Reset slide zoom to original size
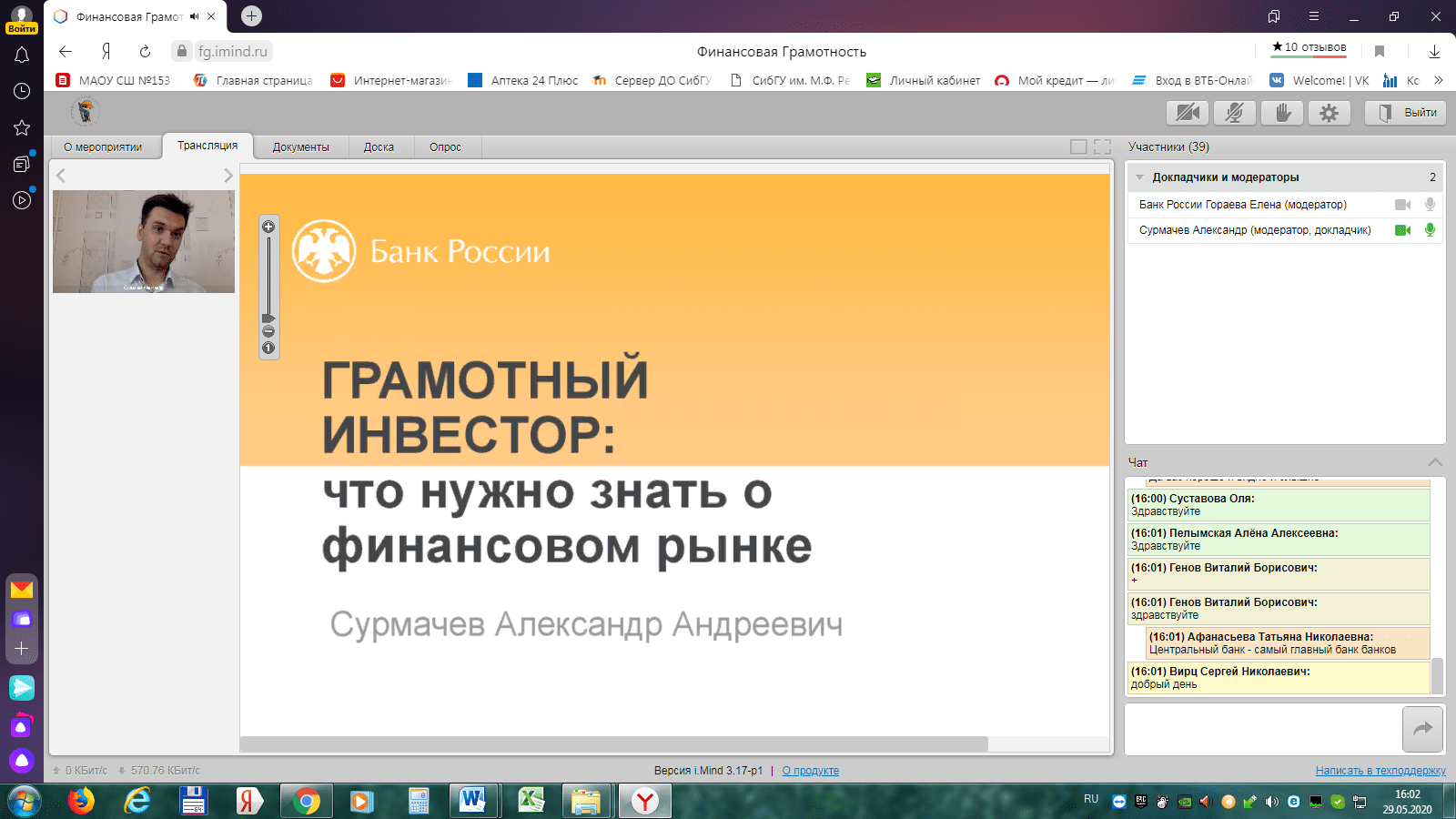The height and width of the screenshot is (819, 1456). tap(268, 348)
